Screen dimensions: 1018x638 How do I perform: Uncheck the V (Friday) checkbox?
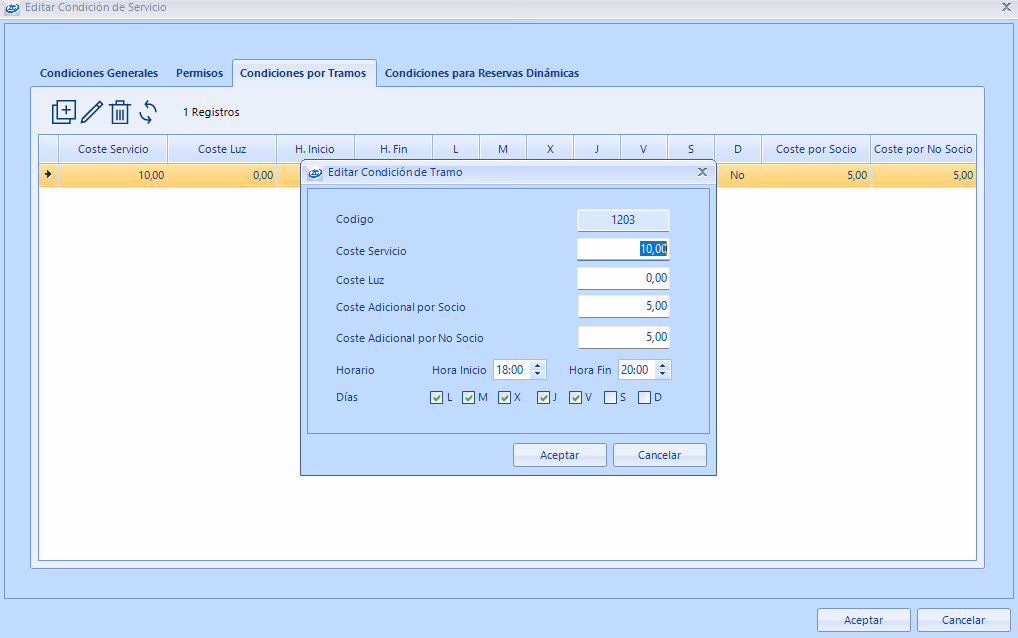(576, 398)
